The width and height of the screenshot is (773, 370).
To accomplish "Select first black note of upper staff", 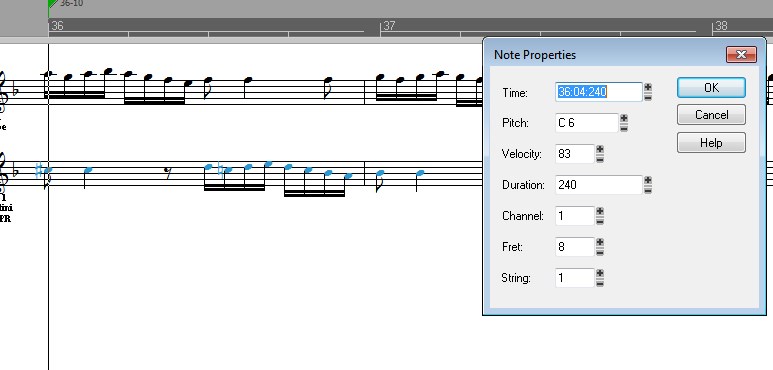I will (48, 74).
